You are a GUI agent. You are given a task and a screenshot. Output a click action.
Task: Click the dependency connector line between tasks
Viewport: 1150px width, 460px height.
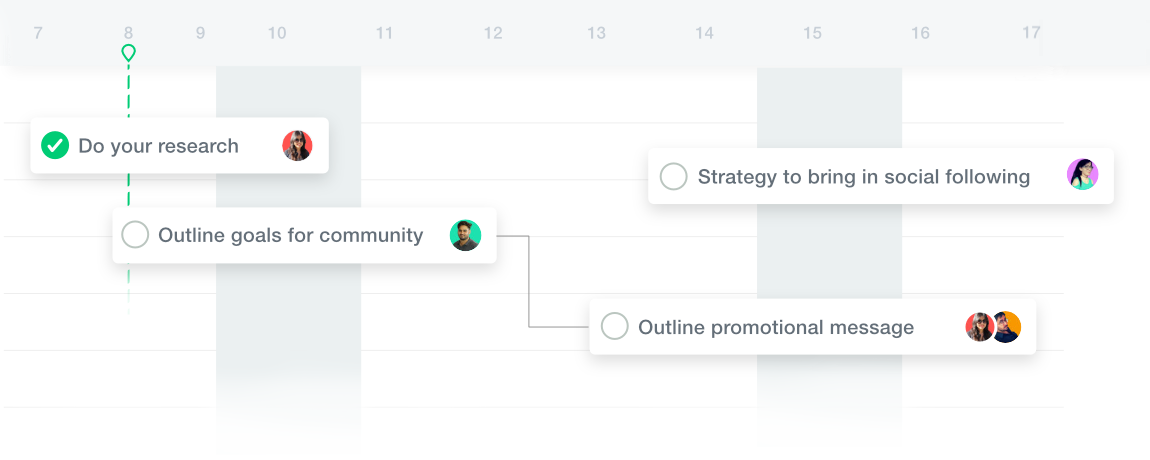(529, 282)
